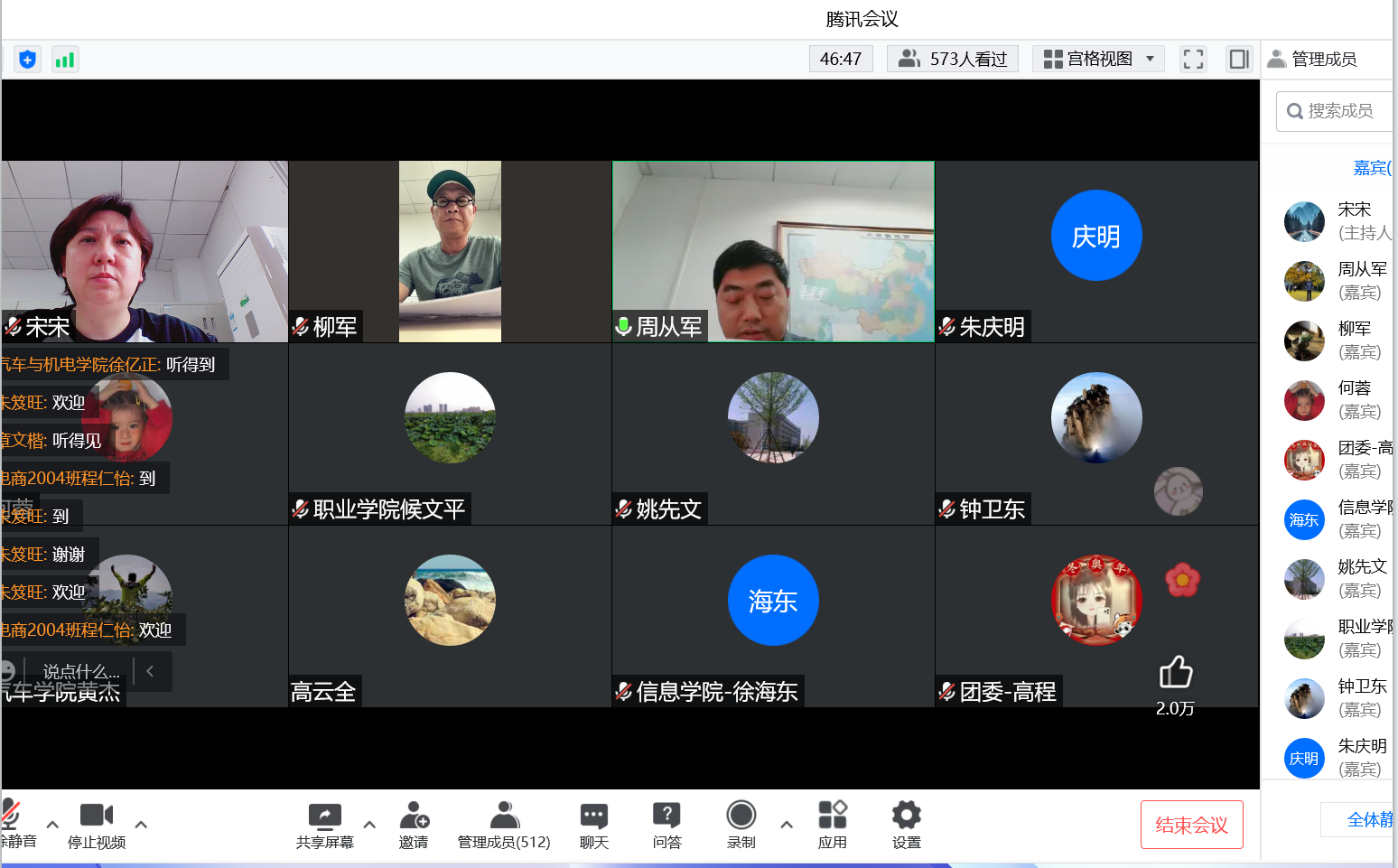Viewport: 1398px width, 868px height.
Task: Click the 结束会议 button
Action: 1192,825
